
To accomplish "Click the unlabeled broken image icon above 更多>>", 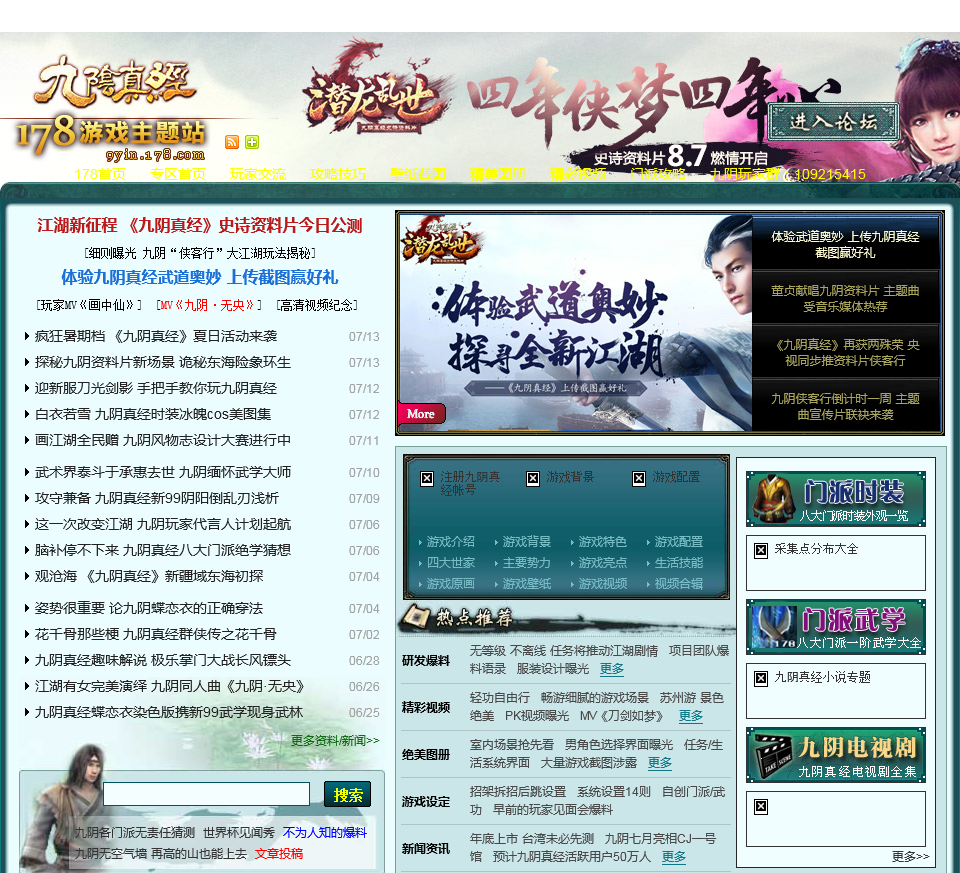I will (x=760, y=806).
